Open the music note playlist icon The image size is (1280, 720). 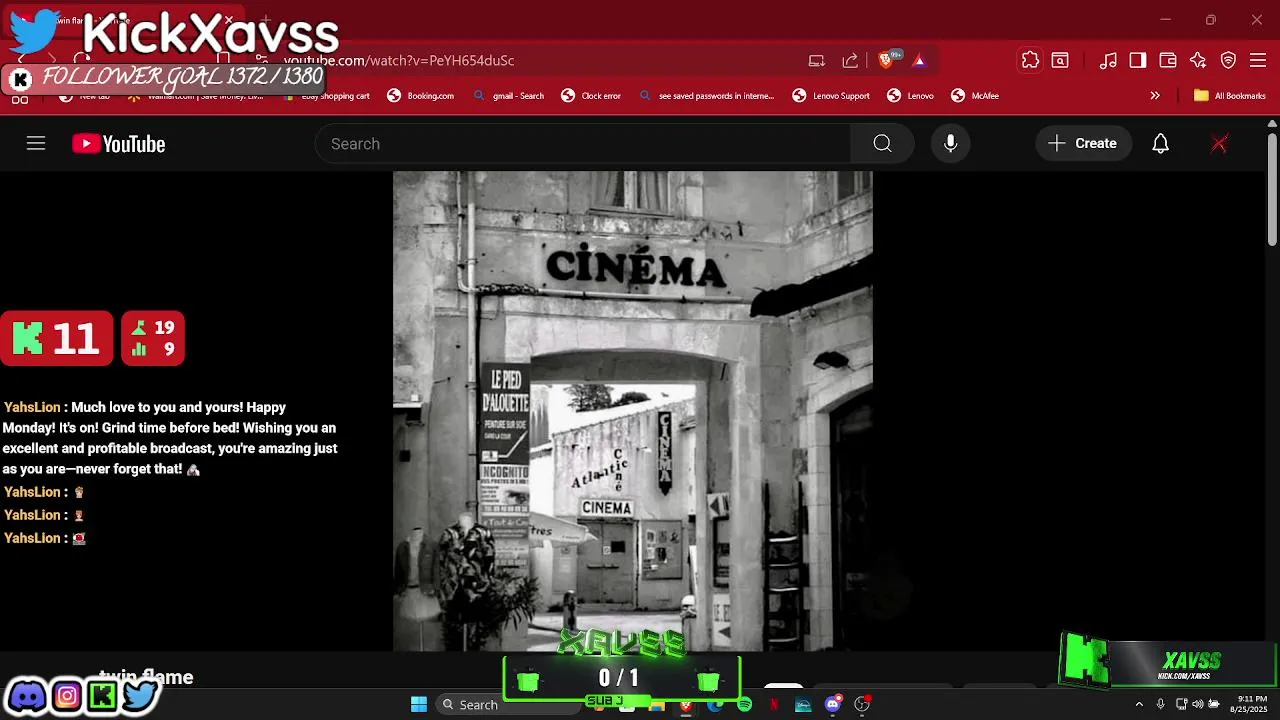(x=1108, y=61)
